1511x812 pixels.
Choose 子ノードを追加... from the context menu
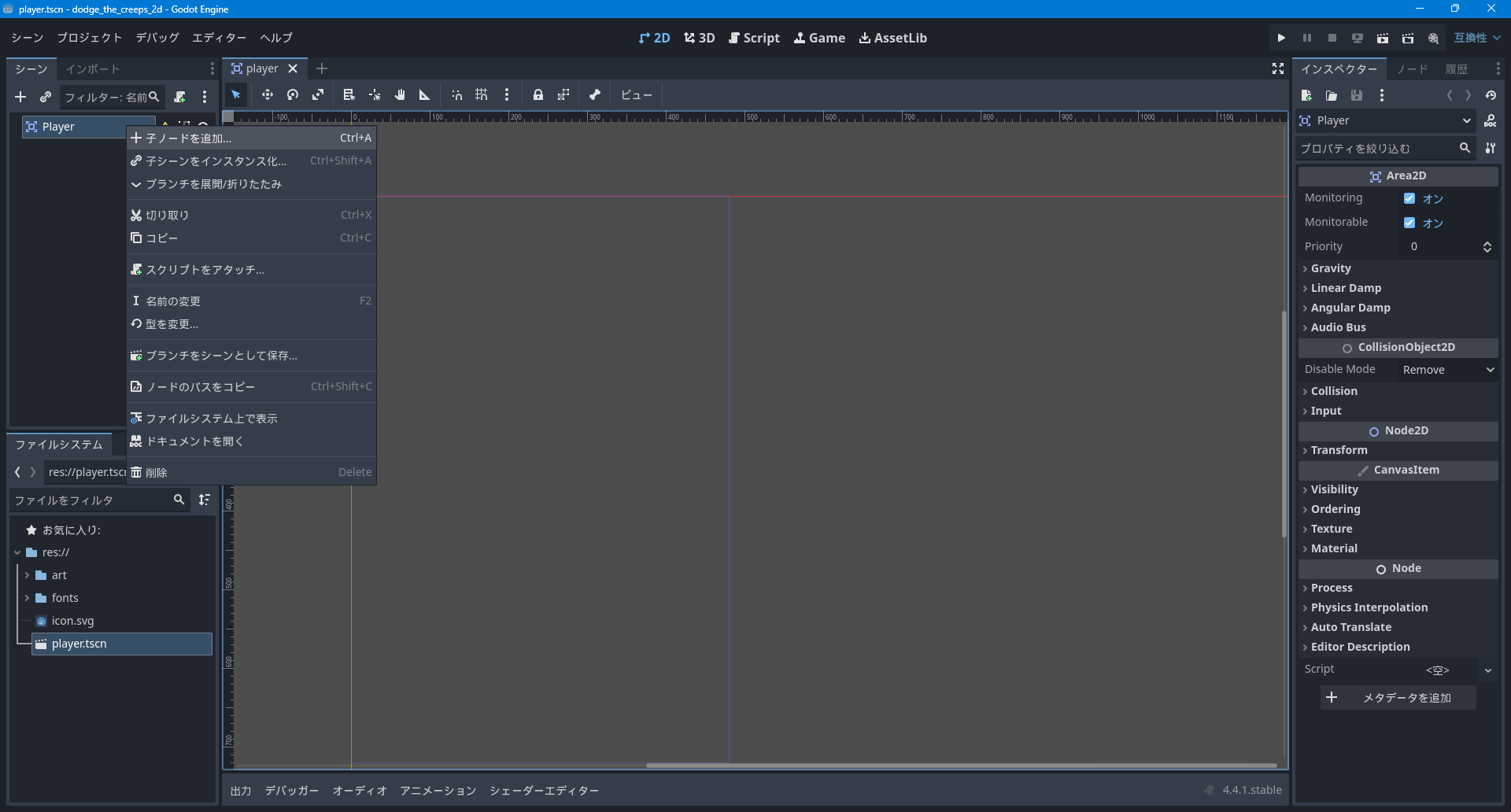point(252,138)
